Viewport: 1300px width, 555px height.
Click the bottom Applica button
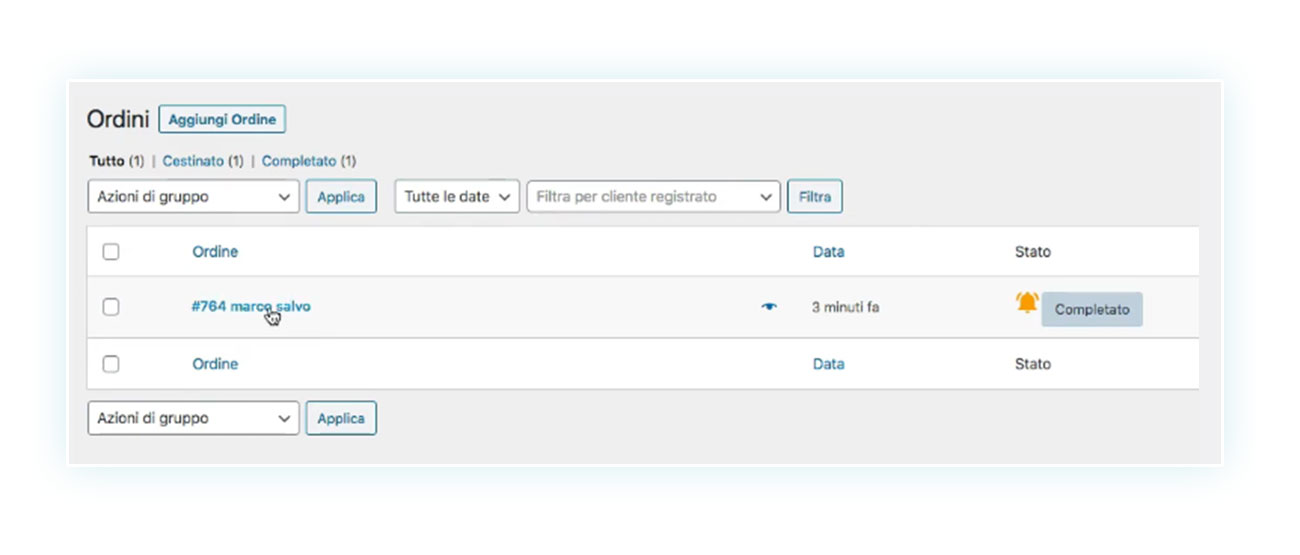(x=341, y=418)
